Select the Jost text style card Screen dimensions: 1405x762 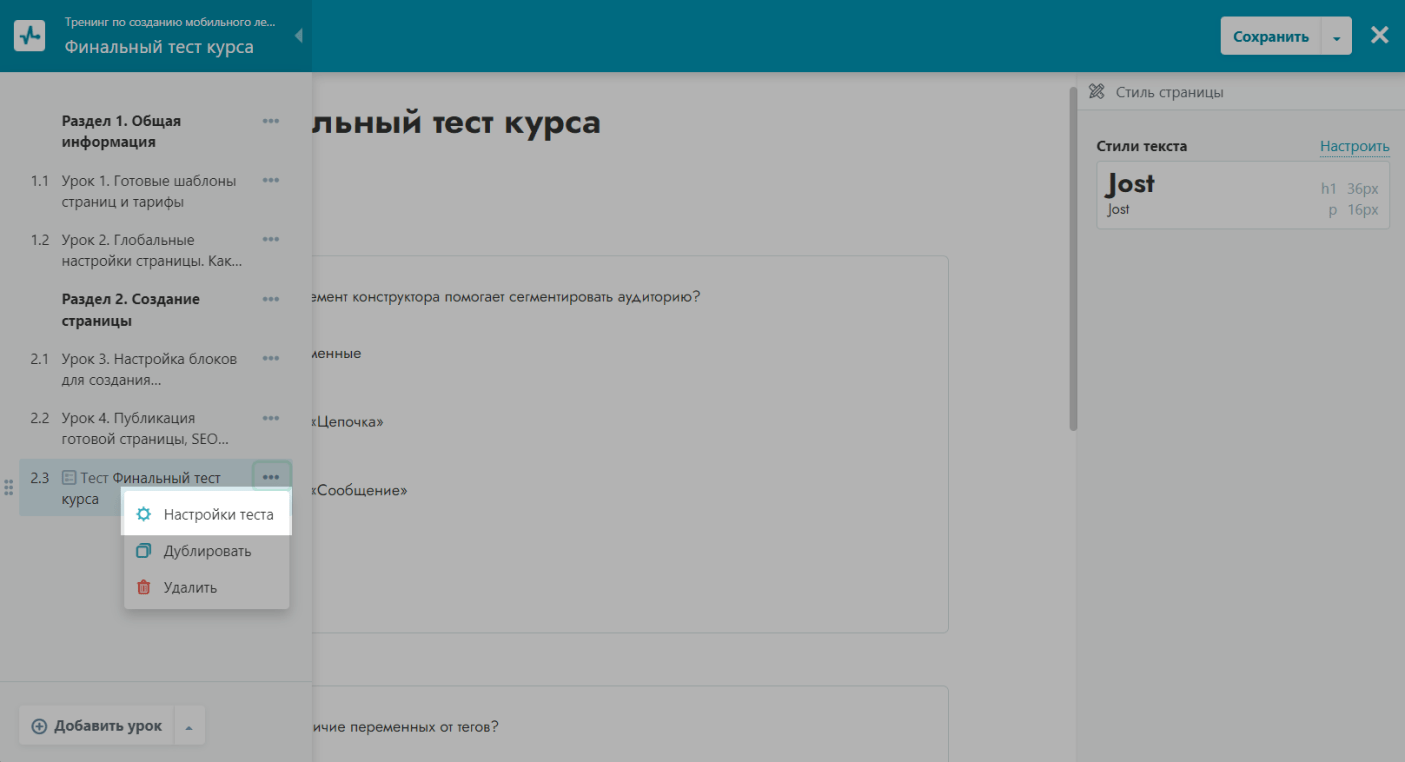tap(1243, 195)
